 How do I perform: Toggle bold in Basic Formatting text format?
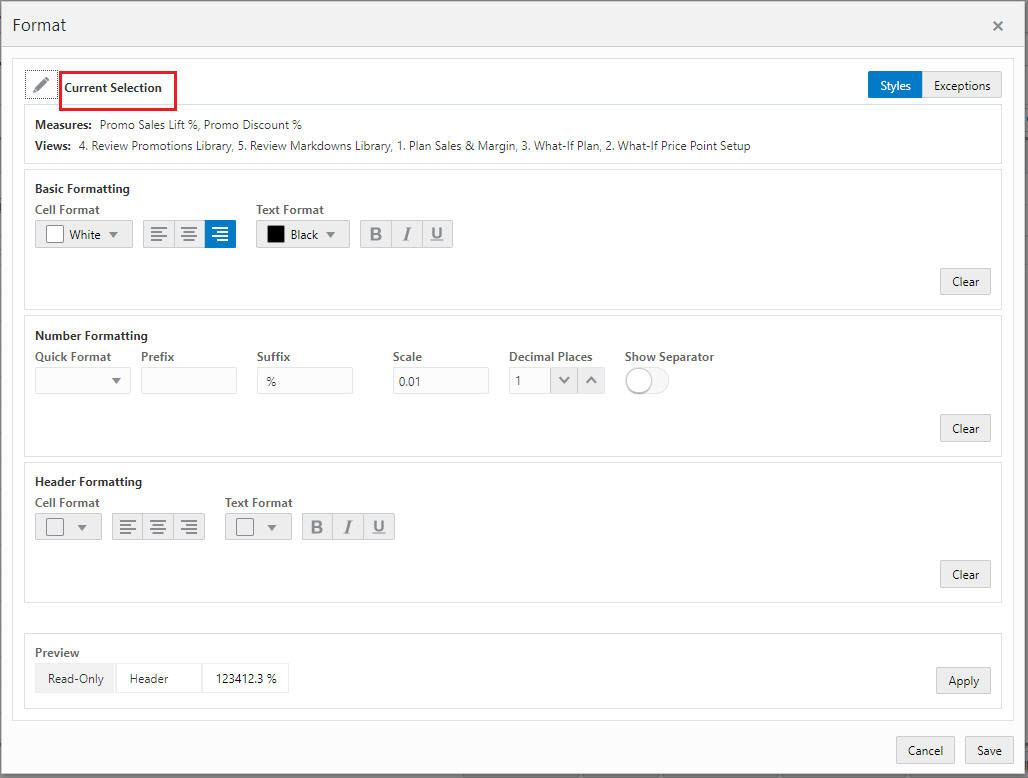pos(376,234)
